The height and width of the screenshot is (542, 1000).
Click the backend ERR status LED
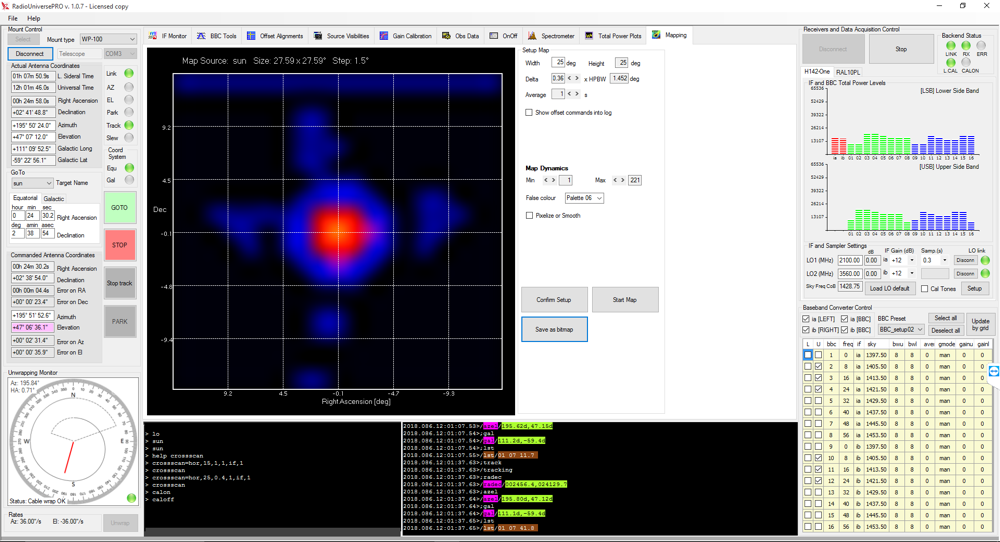[981, 46]
